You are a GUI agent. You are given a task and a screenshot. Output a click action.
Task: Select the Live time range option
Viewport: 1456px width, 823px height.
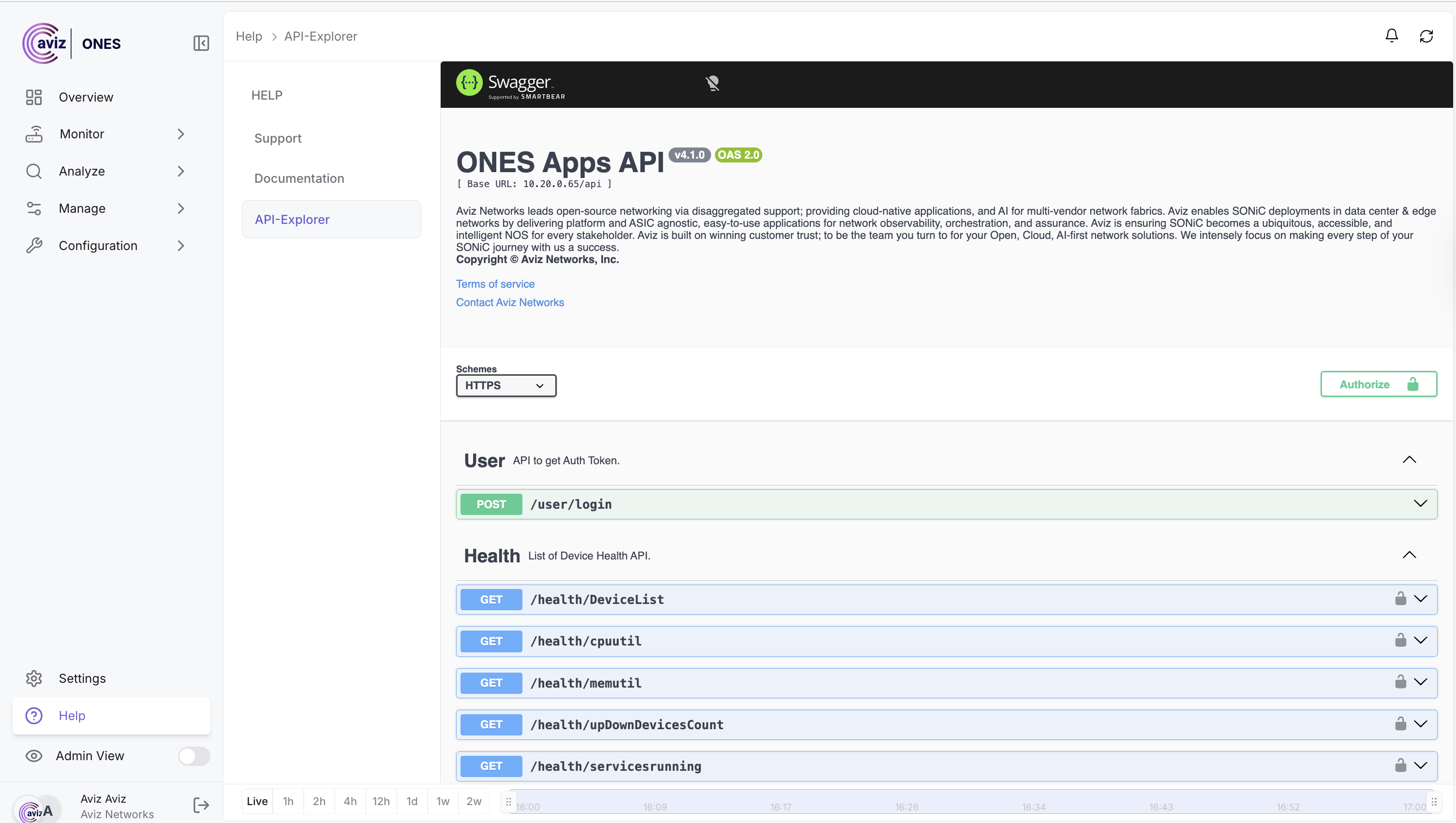[x=257, y=801]
